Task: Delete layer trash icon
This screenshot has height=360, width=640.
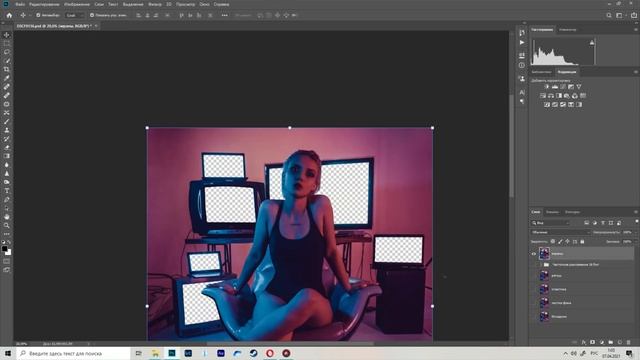Action: click(x=629, y=342)
